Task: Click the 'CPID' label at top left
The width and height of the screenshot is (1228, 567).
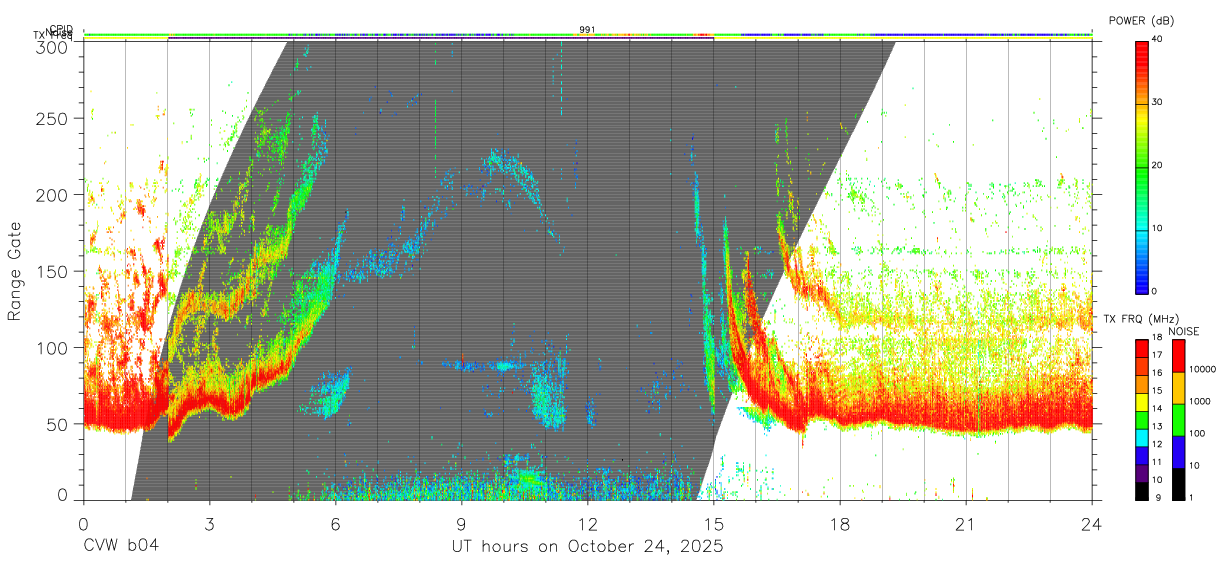Action: [60, 29]
